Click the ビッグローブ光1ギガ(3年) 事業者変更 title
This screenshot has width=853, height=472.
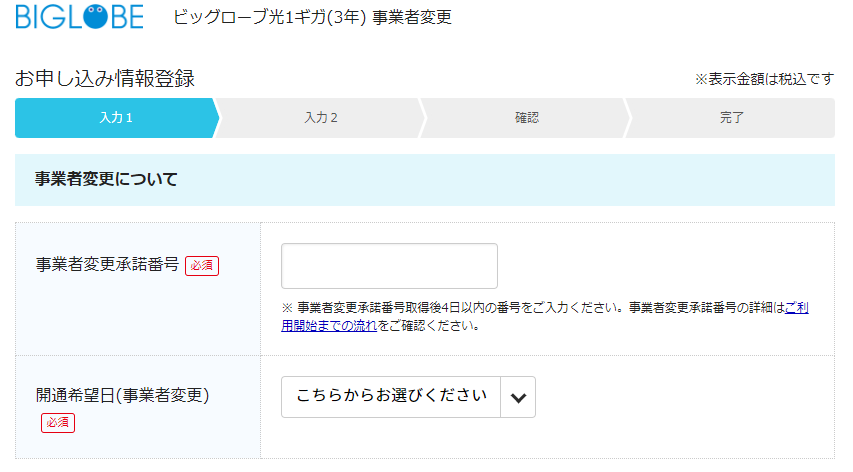(312, 17)
